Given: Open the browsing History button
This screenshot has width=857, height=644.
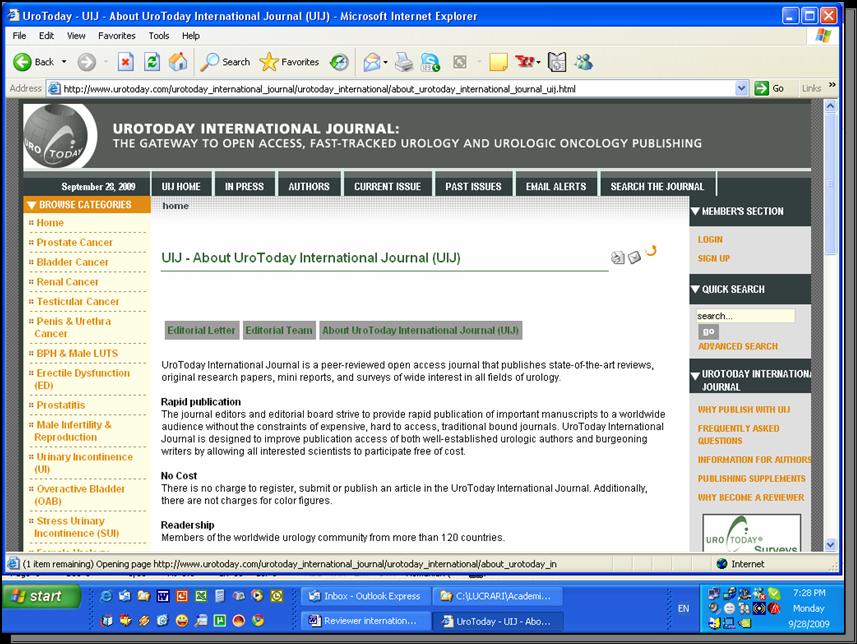Looking at the screenshot, I should tap(339, 62).
